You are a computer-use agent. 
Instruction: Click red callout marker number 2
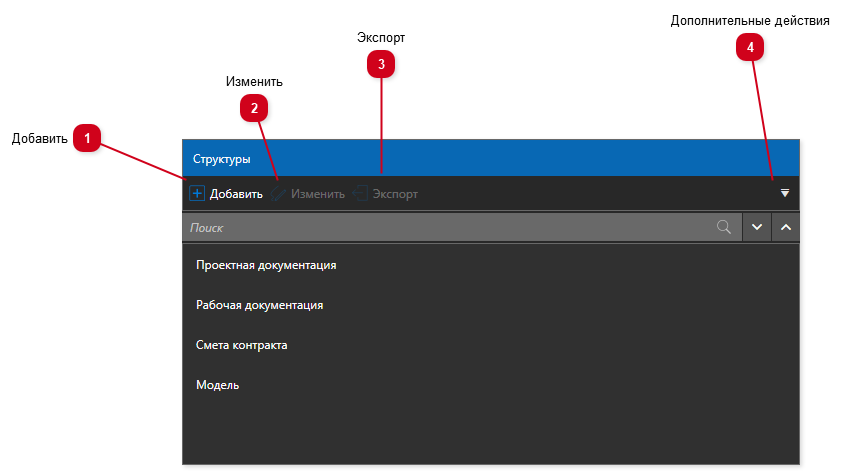pyautogui.click(x=254, y=108)
